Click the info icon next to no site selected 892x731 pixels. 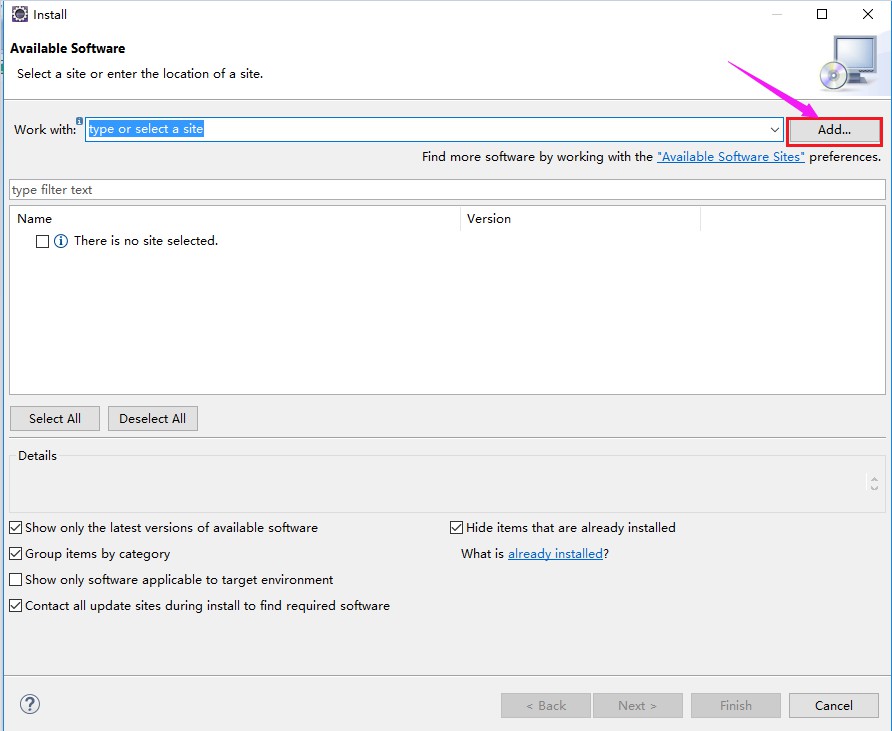61,241
